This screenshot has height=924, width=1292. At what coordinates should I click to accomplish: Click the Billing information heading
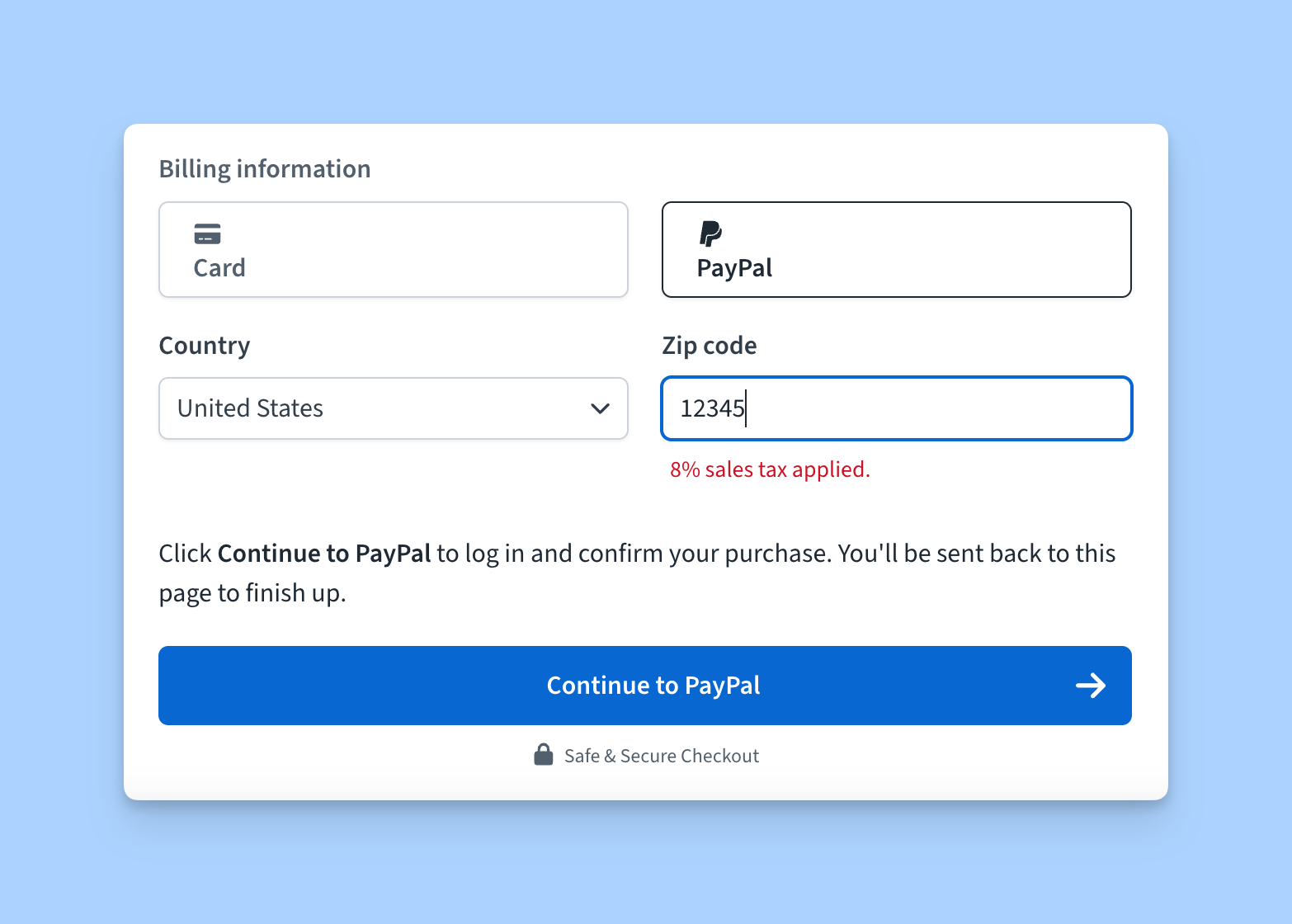[265, 169]
